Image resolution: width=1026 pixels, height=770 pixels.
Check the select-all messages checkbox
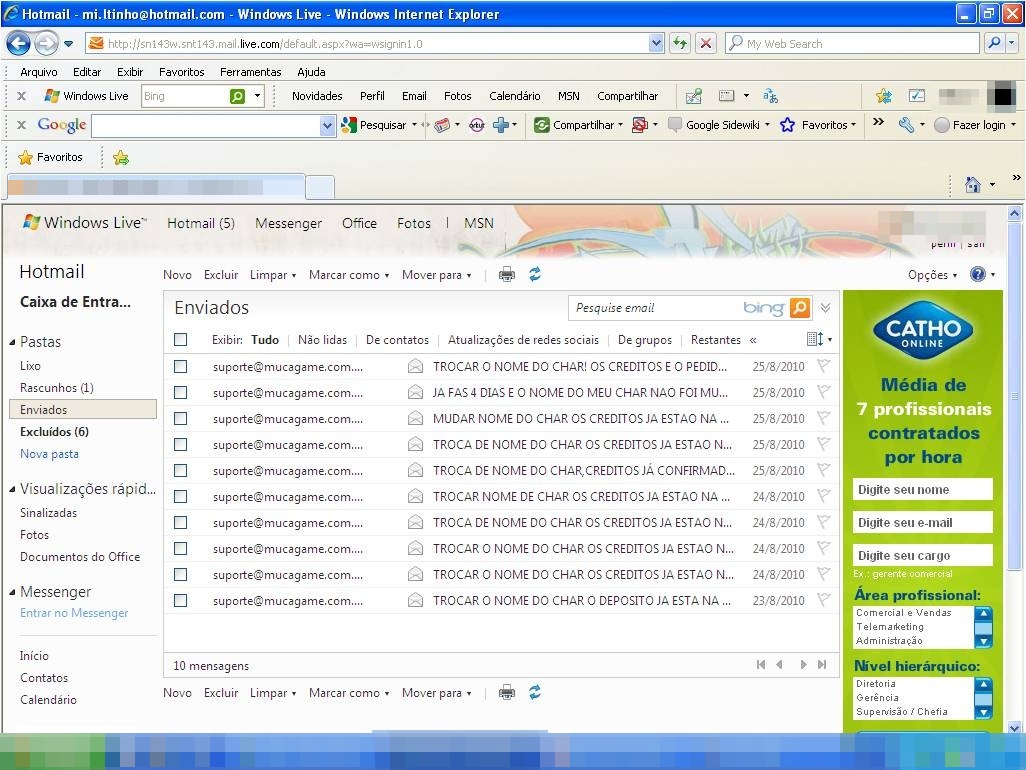tap(180, 340)
